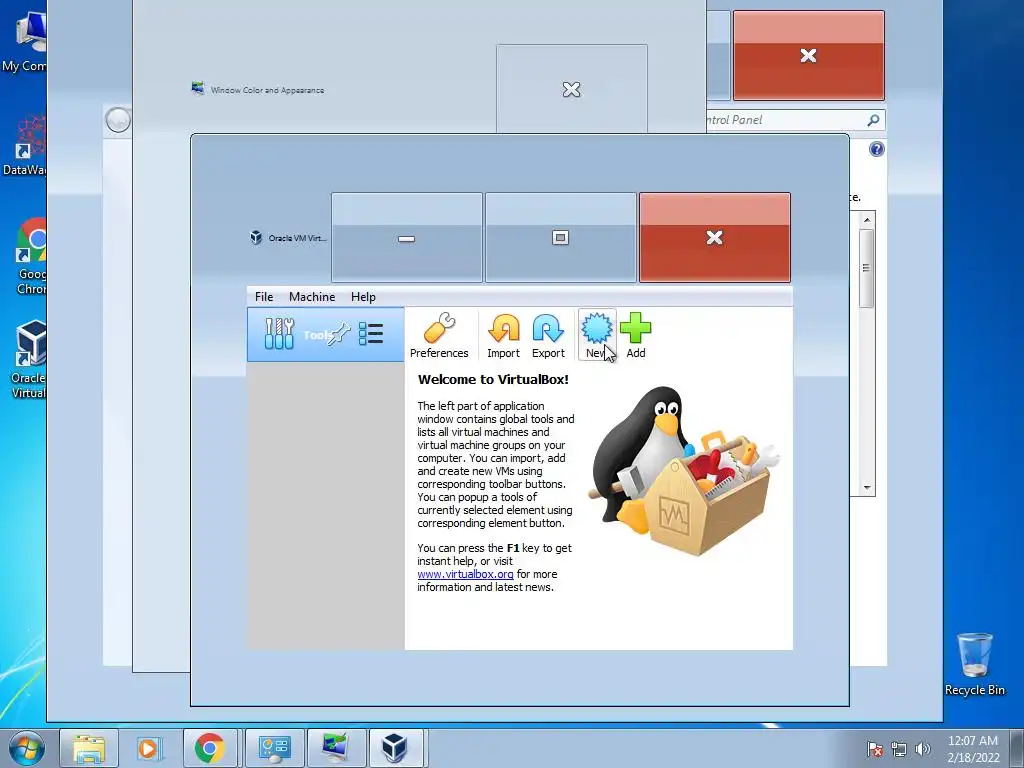Open the Help menu in VirtualBox
The image size is (1024, 768).
pos(363,296)
